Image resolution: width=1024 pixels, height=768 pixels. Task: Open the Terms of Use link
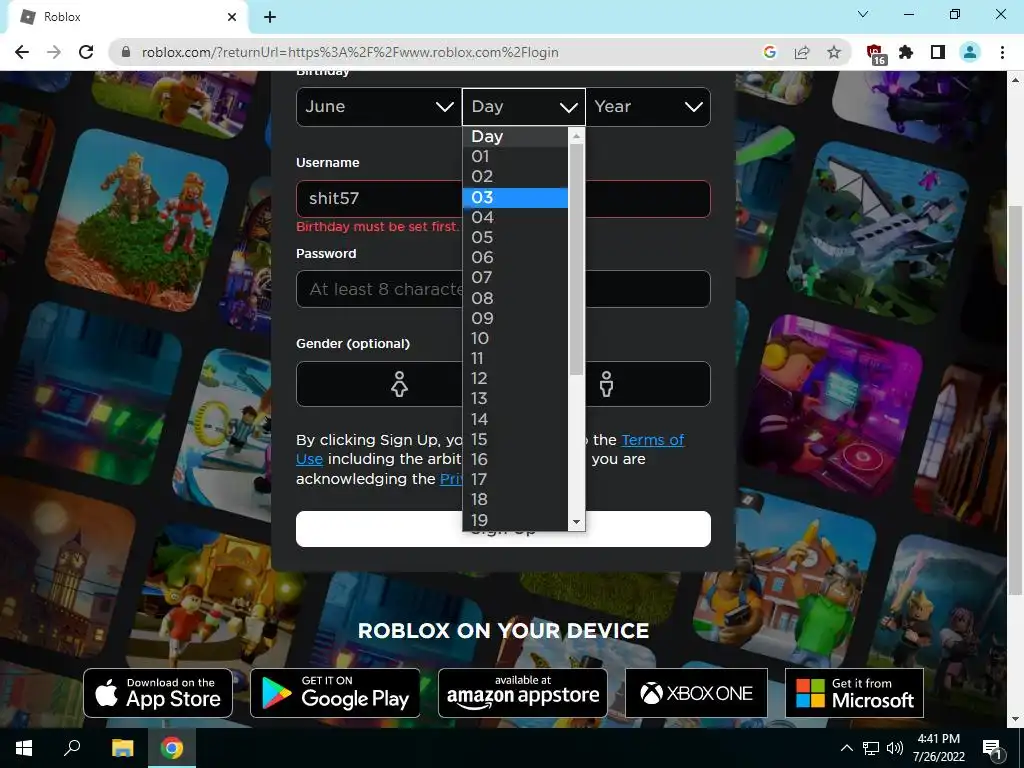click(x=490, y=449)
